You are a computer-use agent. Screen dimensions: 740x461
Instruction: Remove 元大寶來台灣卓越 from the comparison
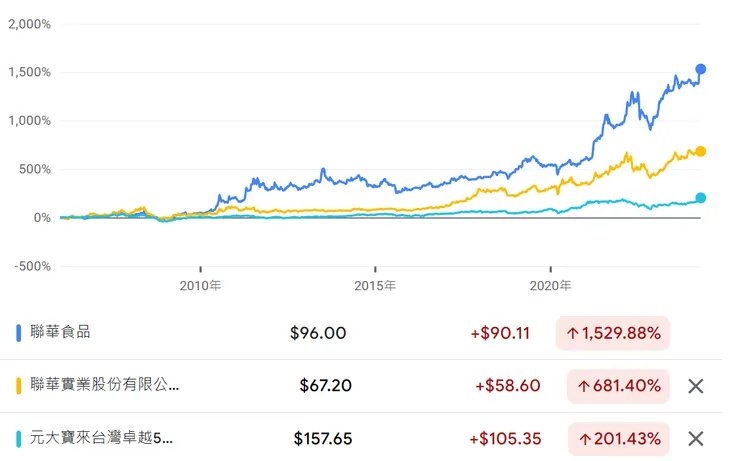(x=696, y=438)
